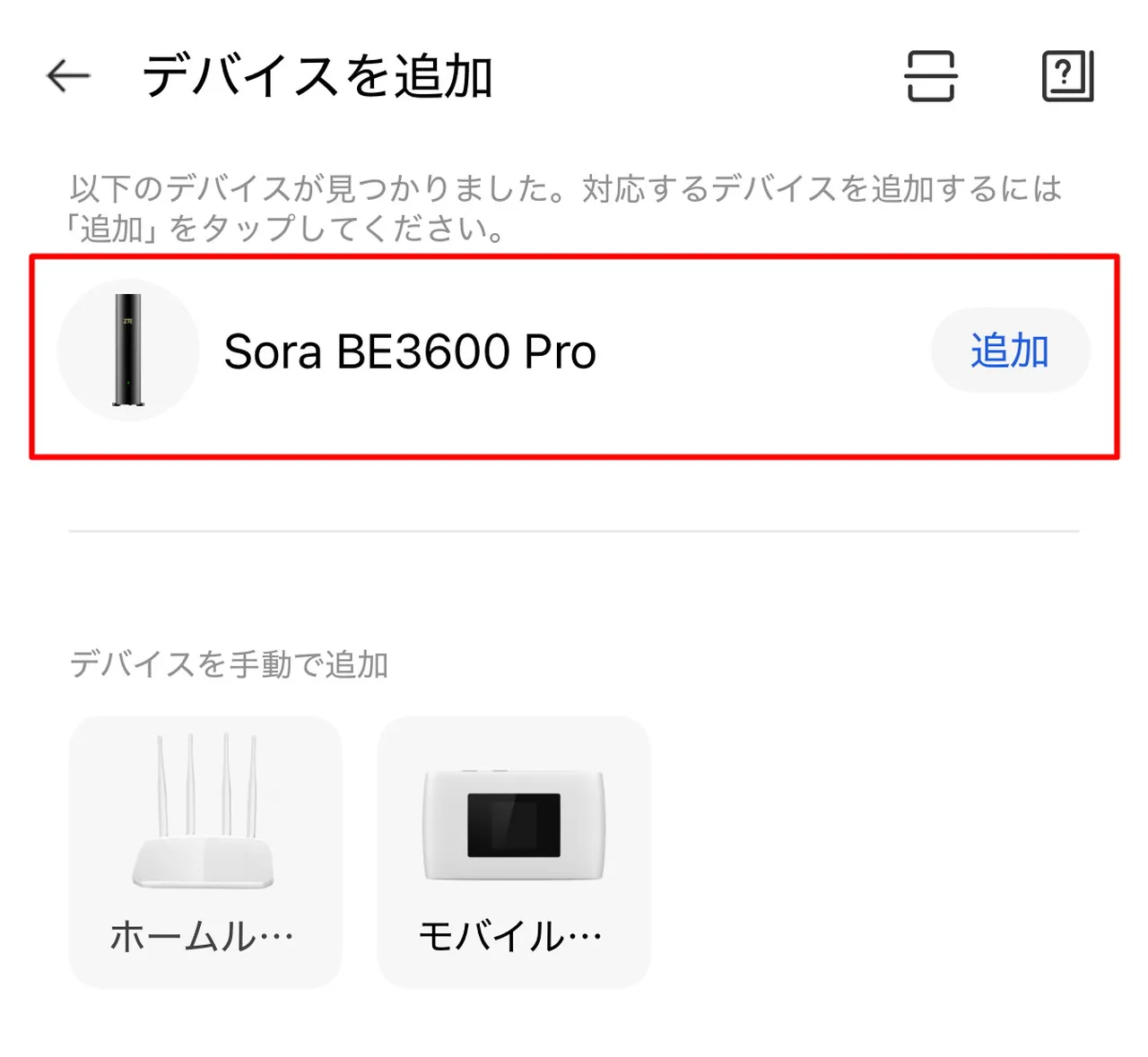
Task: Select the モバイル… card label
Action: (x=511, y=937)
